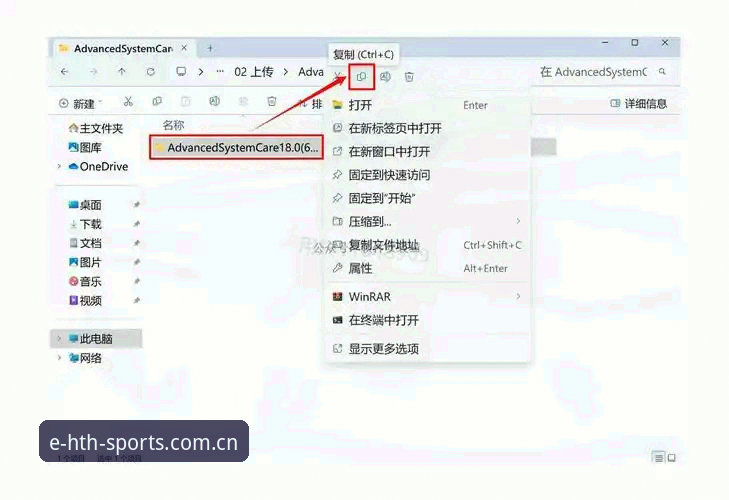
Task: Switch to large thumbnails view in the status bar
Action: [x=672, y=458]
